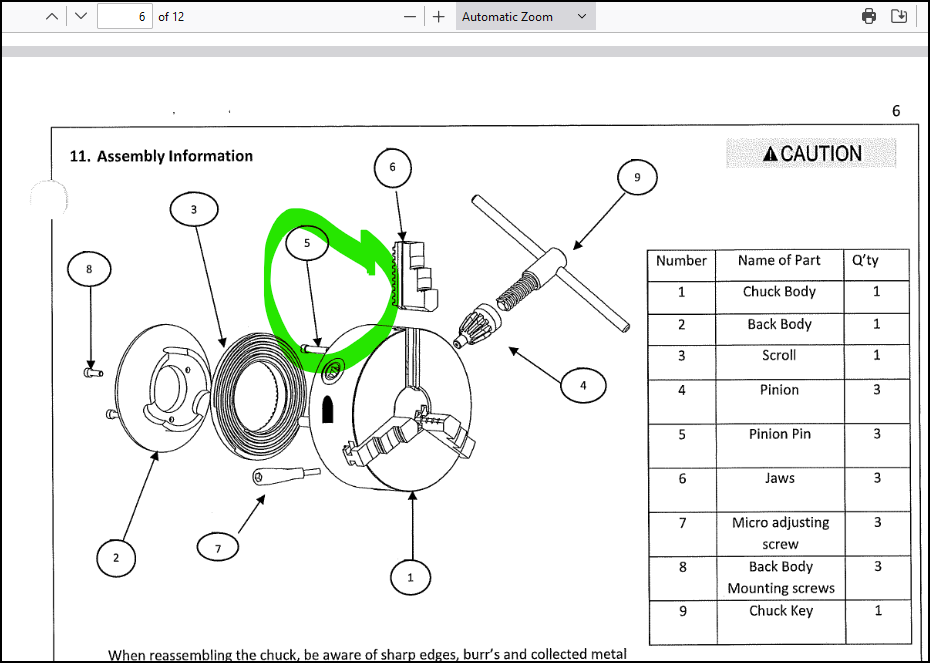The image size is (930, 663).
Task: Click the 'Chuck Body' table cell
Action: pyautogui.click(x=779, y=292)
